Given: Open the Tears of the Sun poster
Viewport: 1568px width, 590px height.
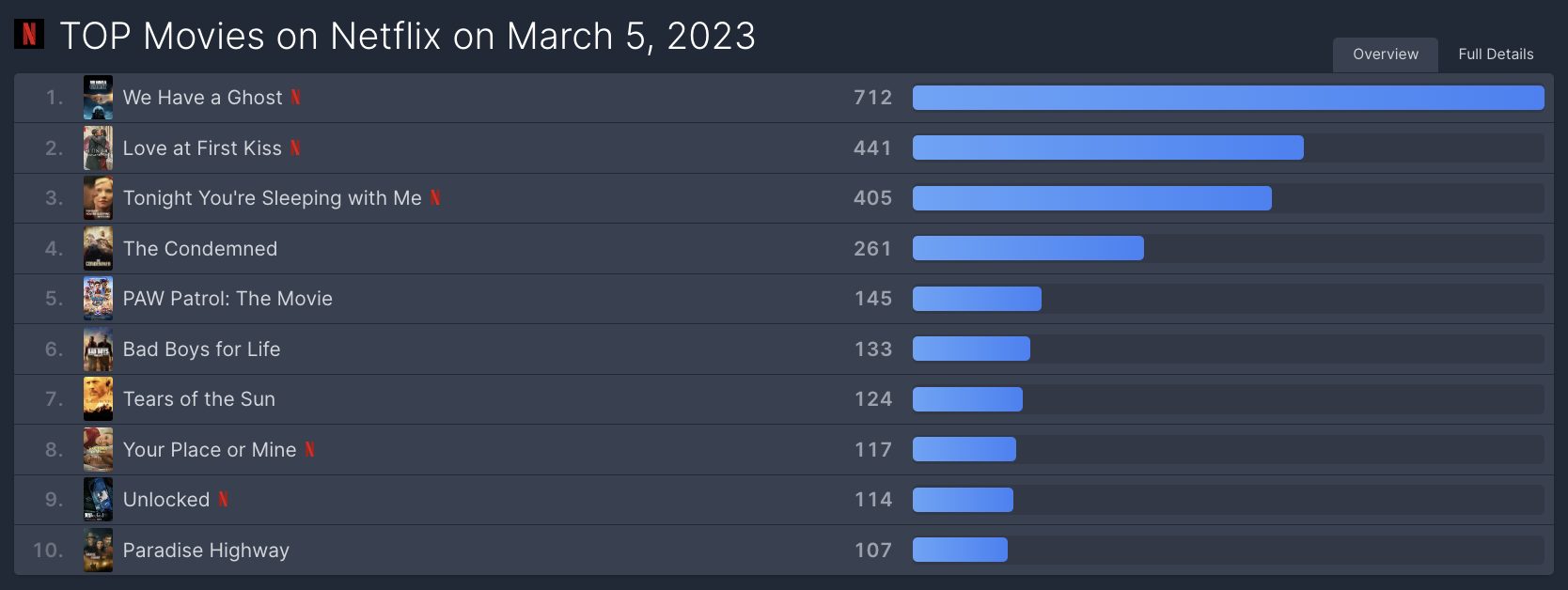Looking at the screenshot, I should [x=98, y=399].
